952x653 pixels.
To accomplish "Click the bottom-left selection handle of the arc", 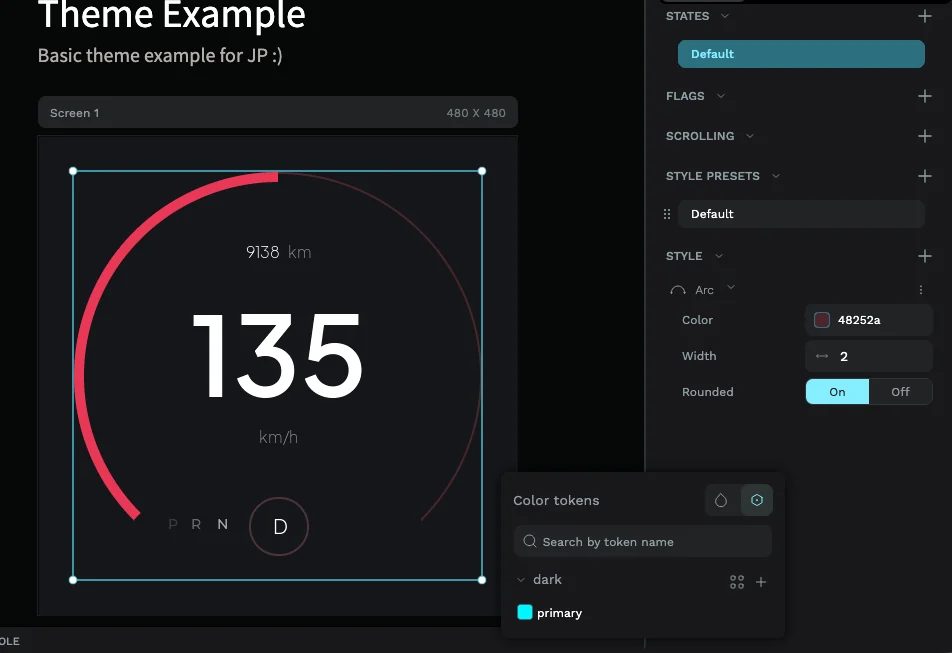I will (x=73, y=580).
